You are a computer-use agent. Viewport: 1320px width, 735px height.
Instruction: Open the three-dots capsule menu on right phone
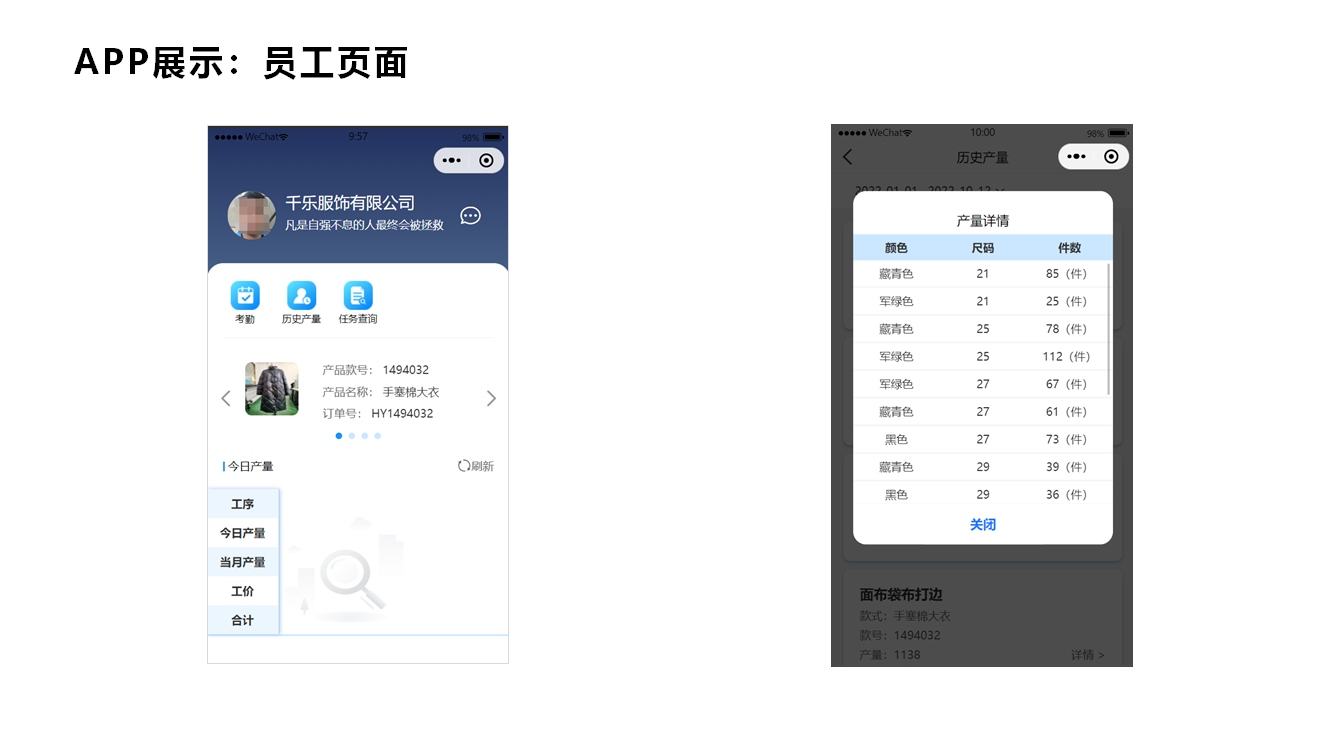pos(1076,156)
